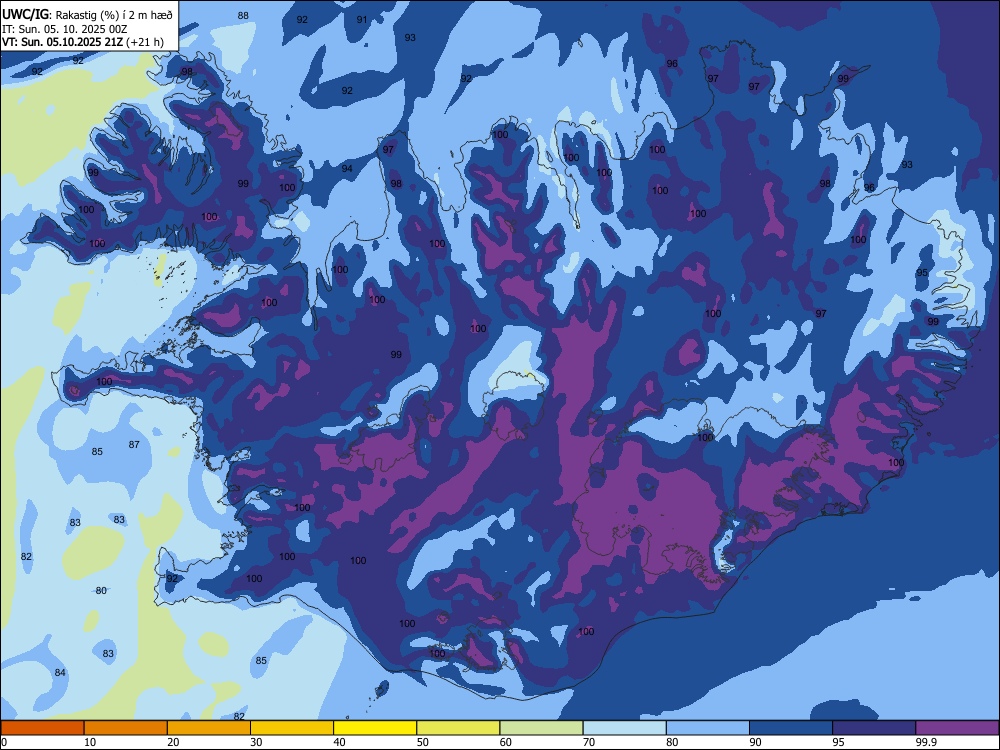Click the legend scale label '20'

point(173,742)
